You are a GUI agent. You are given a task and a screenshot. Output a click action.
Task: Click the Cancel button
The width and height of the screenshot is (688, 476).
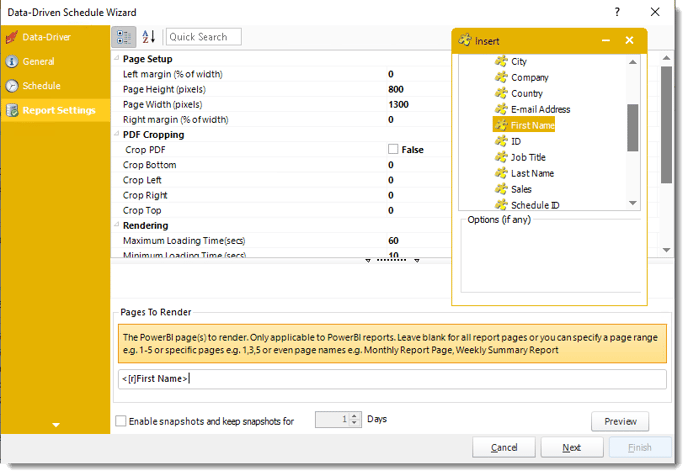(x=504, y=447)
